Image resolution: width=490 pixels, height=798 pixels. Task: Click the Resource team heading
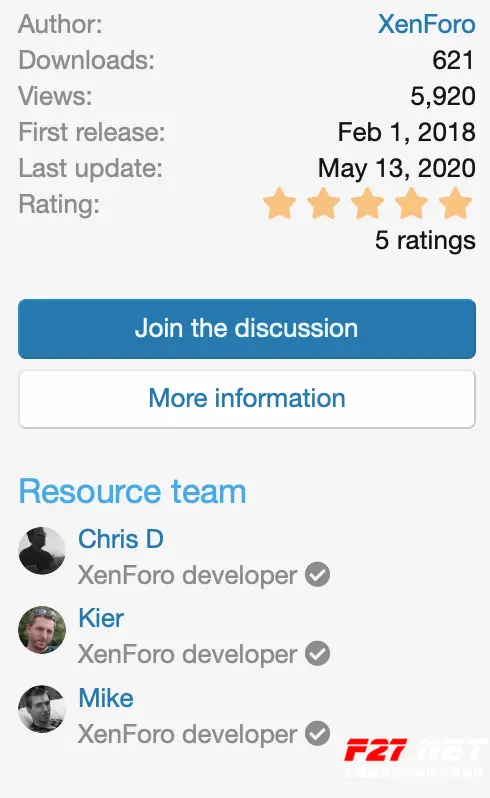click(132, 492)
